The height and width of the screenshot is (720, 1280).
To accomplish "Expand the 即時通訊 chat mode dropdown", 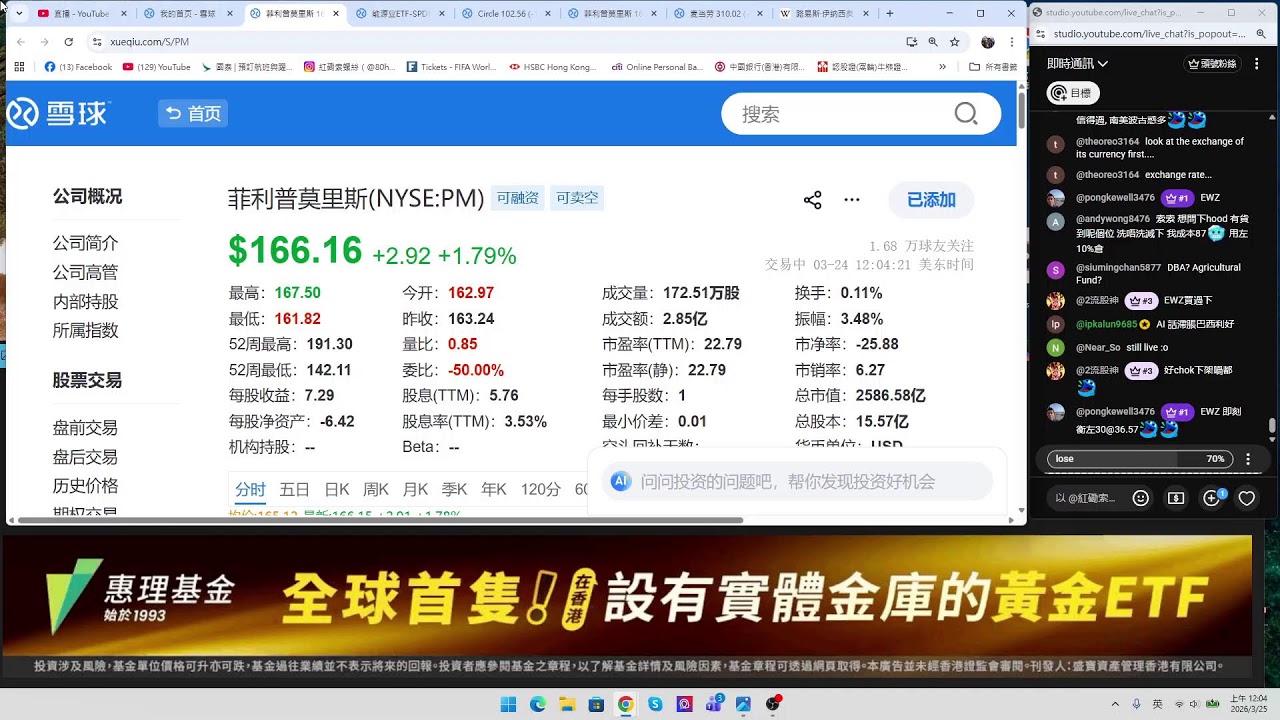I will point(1078,63).
